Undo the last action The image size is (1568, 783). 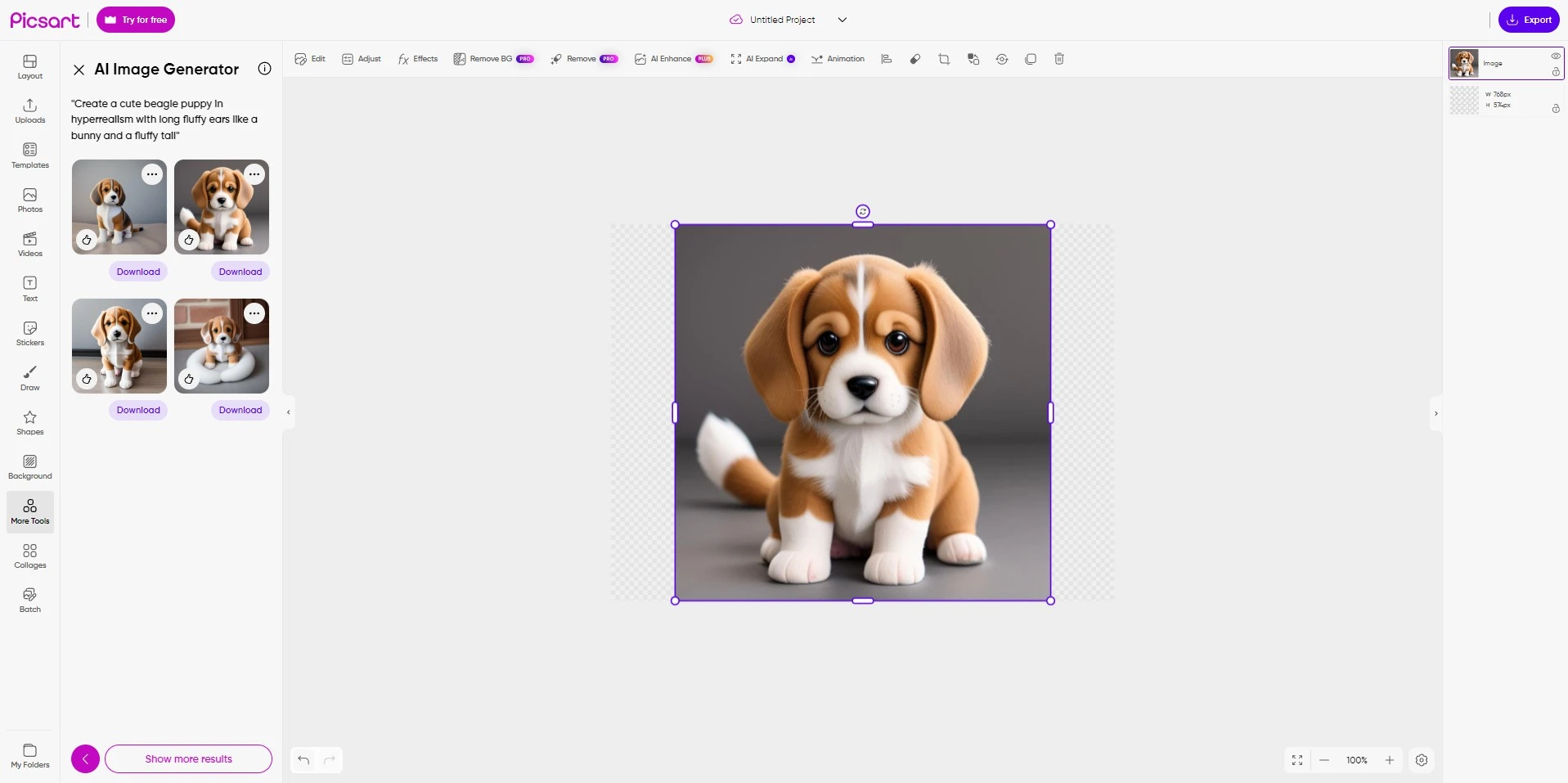pos(303,760)
